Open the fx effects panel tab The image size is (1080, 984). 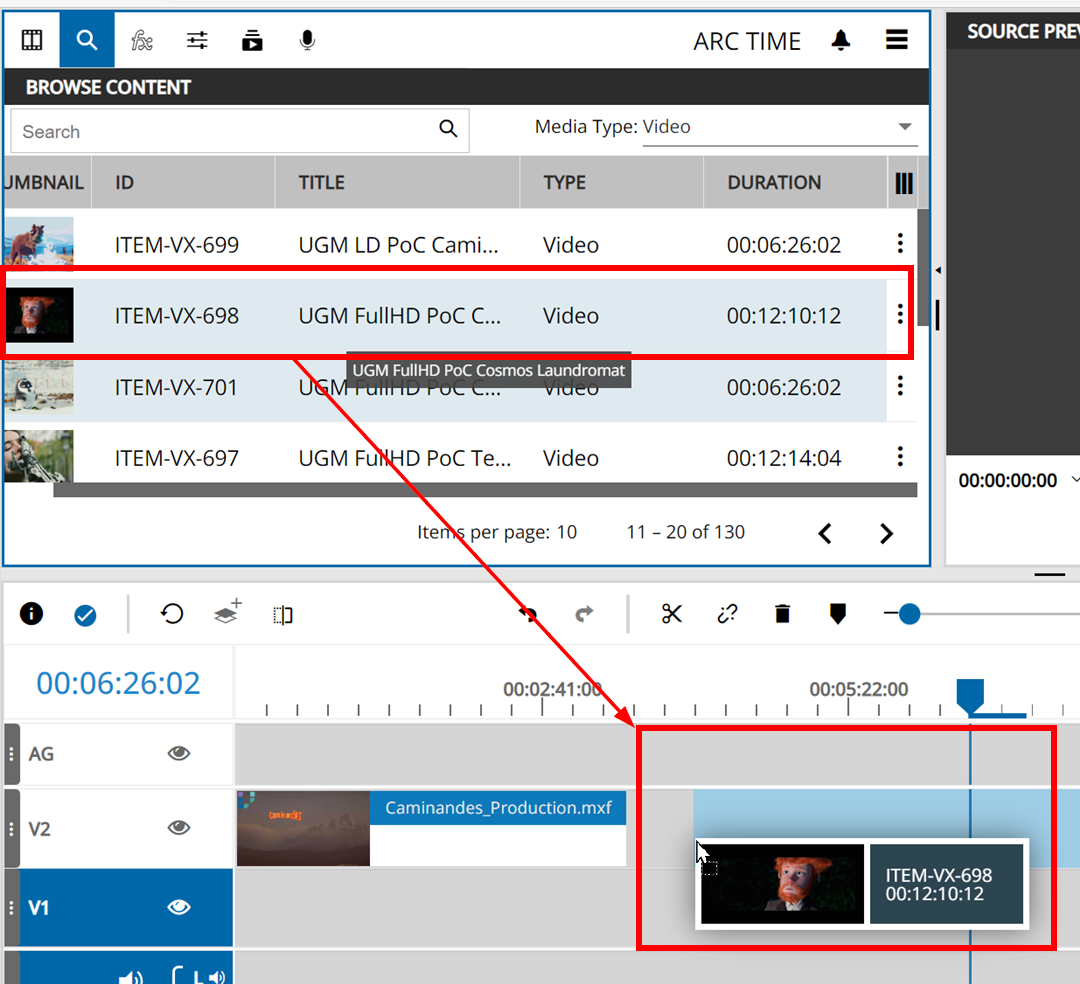point(142,40)
